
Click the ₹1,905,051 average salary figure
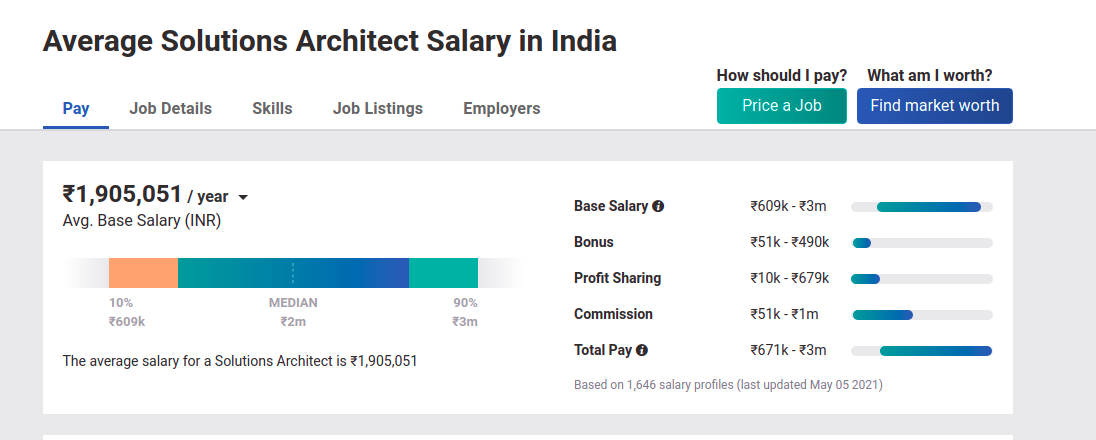pyautogui.click(x=122, y=194)
